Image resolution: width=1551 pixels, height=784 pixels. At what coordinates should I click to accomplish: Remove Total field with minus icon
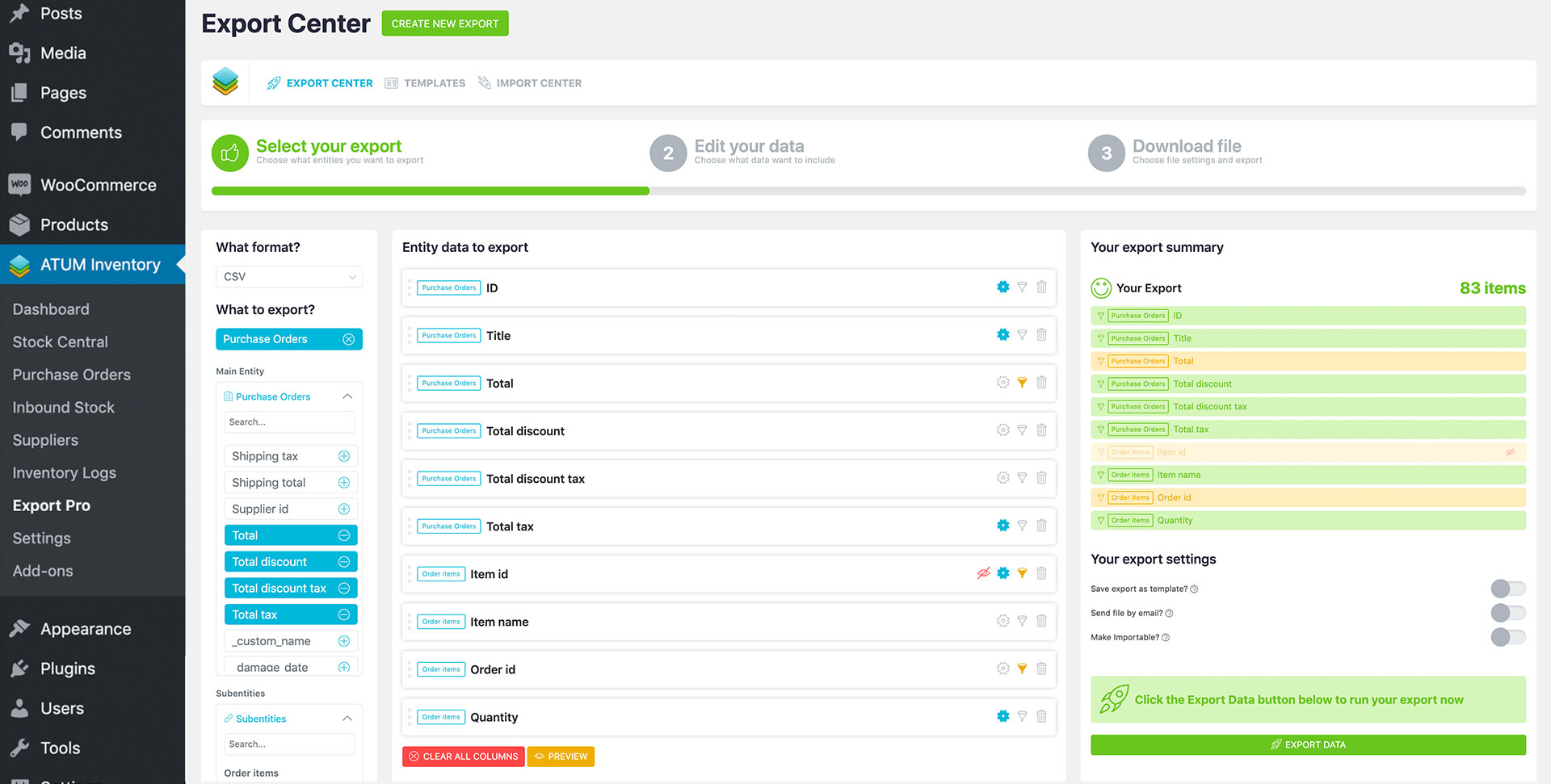343,535
